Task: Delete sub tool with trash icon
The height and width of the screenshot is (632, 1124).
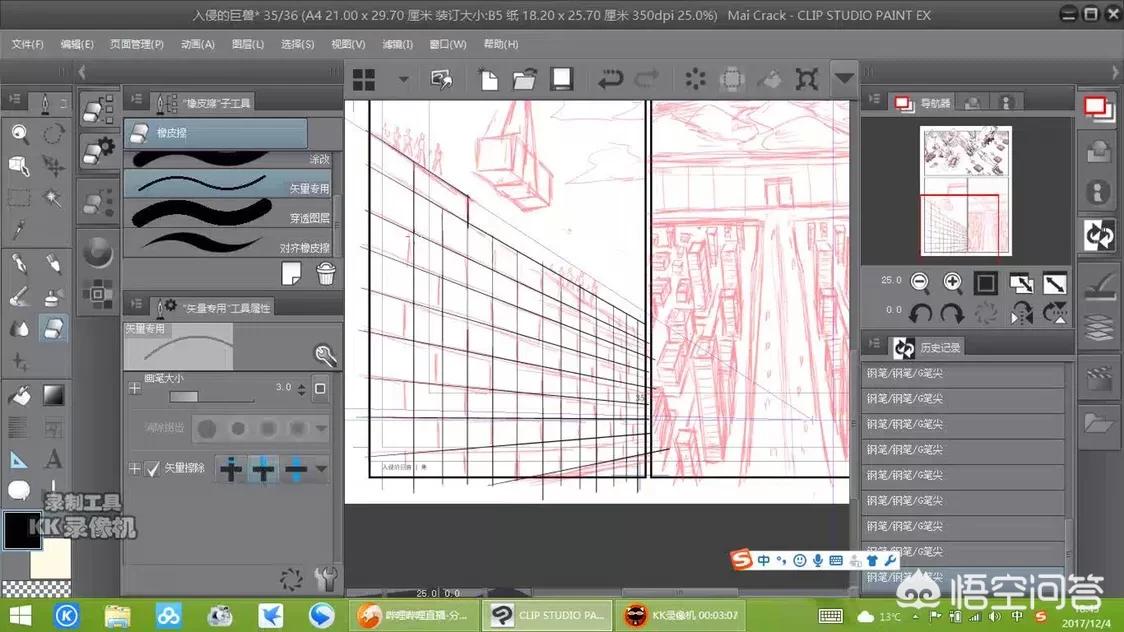Action: [325, 274]
